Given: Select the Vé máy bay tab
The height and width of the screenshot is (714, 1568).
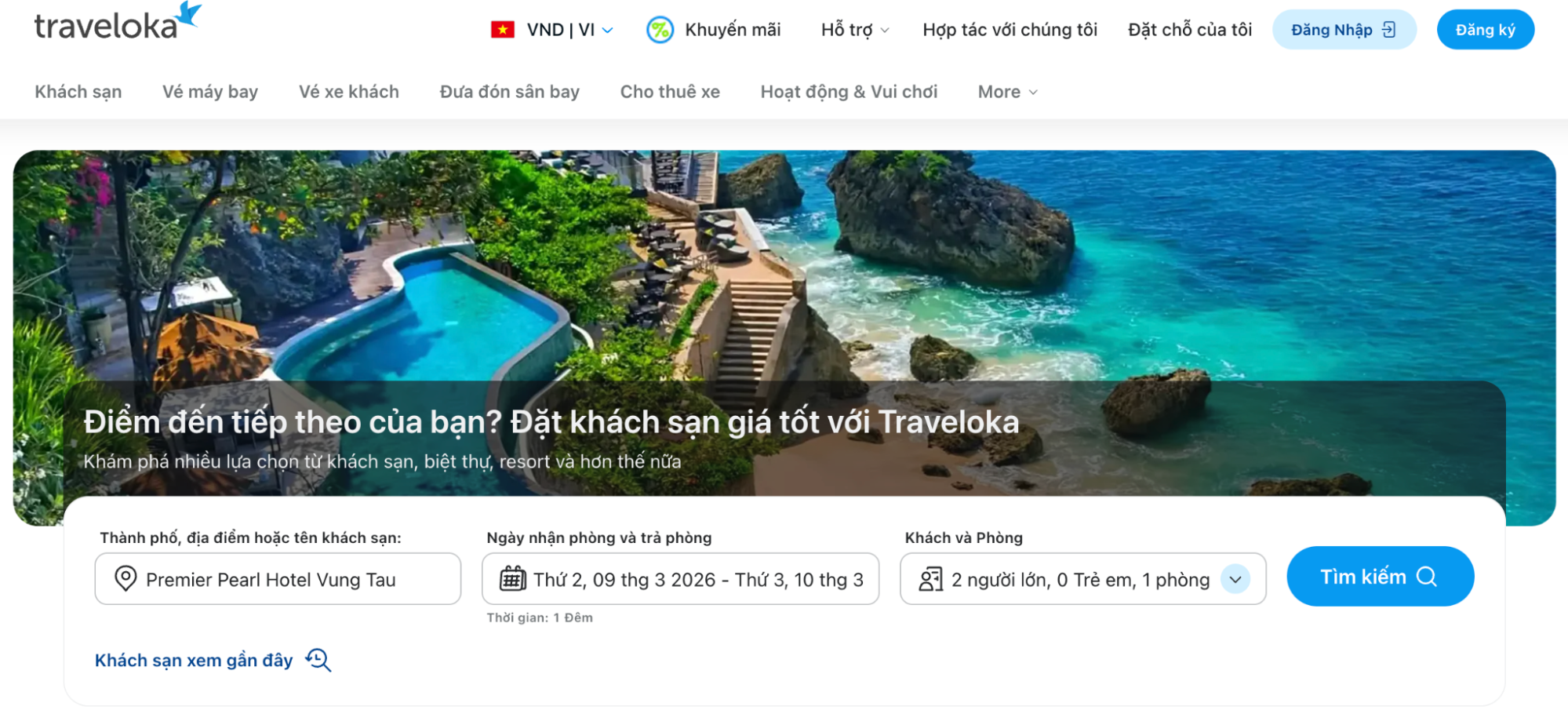Looking at the screenshot, I should tap(210, 92).
